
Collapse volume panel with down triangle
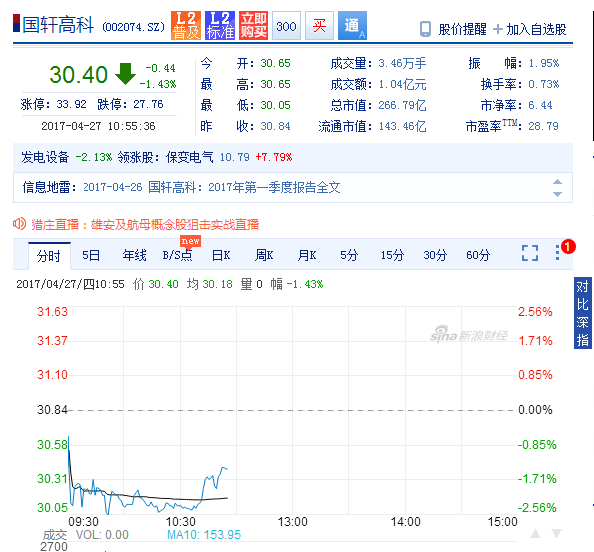pyautogui.click(x=556, y=533)
